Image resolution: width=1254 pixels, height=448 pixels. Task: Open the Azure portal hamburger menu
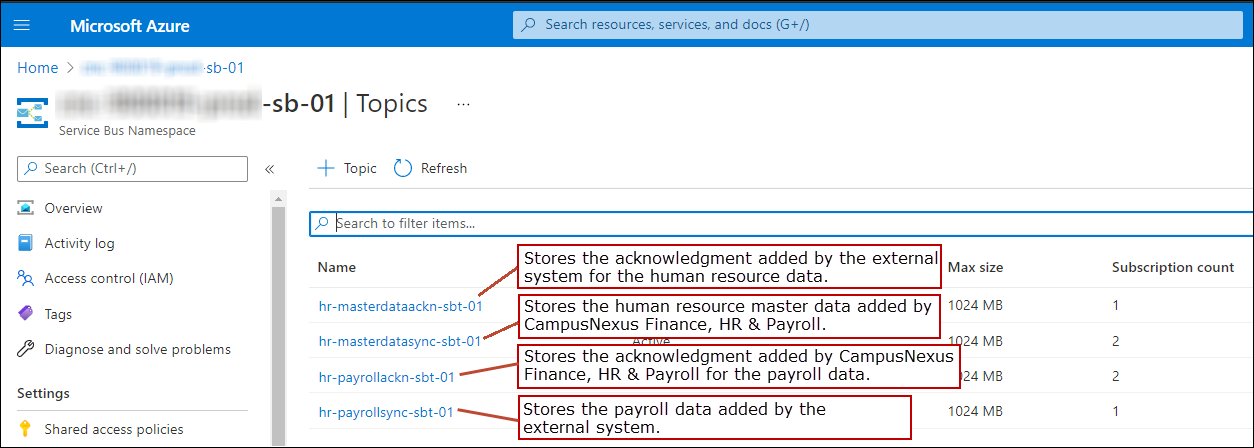point(23,25)
